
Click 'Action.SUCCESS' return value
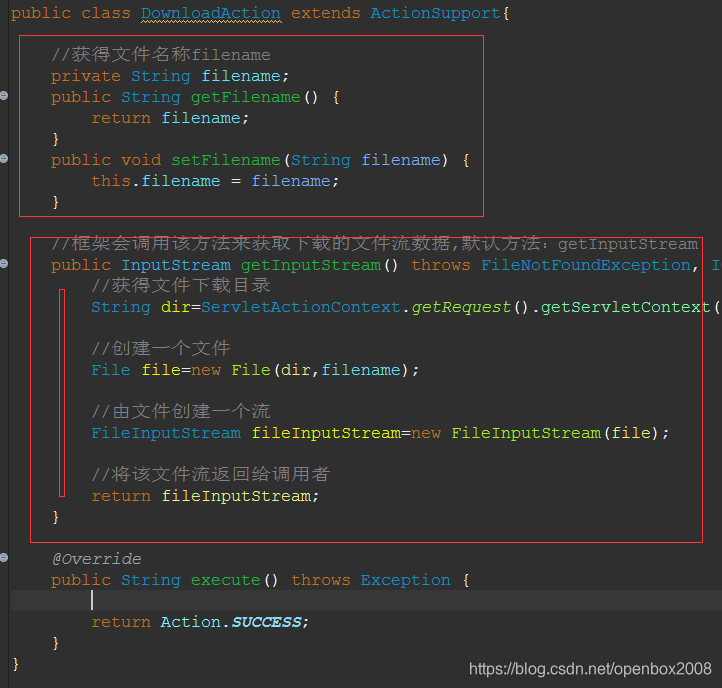tap(231, 622)
